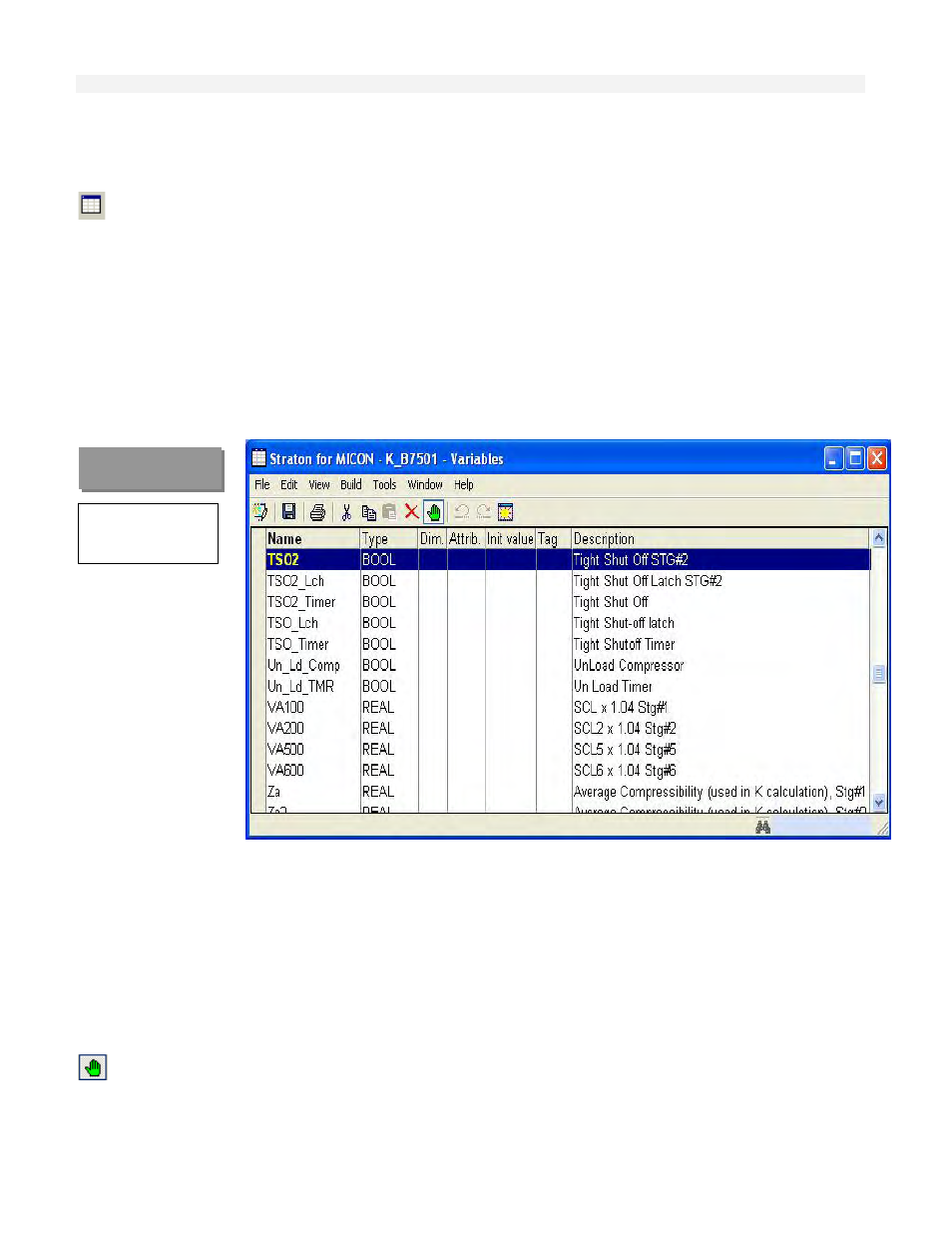This screenshot has width=952, height=1233.
Task: Click the Save floppy disk icon
Action: tap(288, 512)
